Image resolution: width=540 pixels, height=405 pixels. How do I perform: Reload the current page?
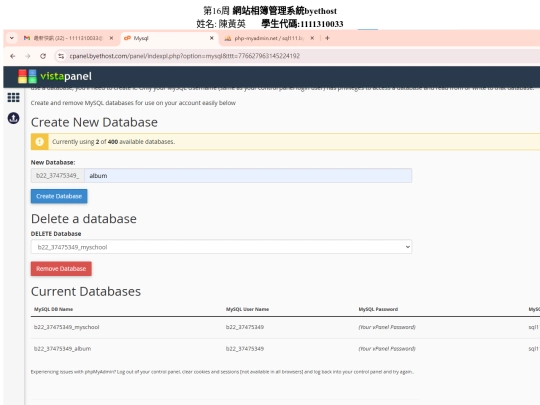point(43,56)
